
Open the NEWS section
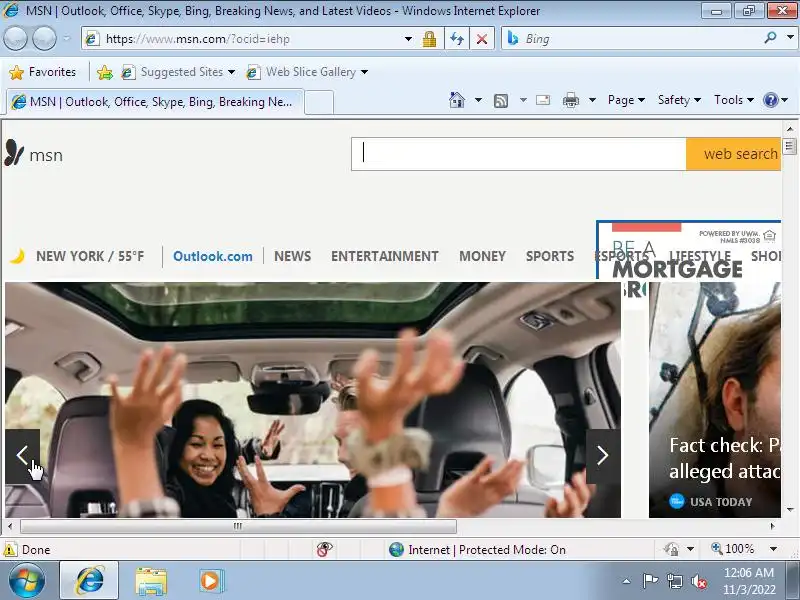(292, 256)
